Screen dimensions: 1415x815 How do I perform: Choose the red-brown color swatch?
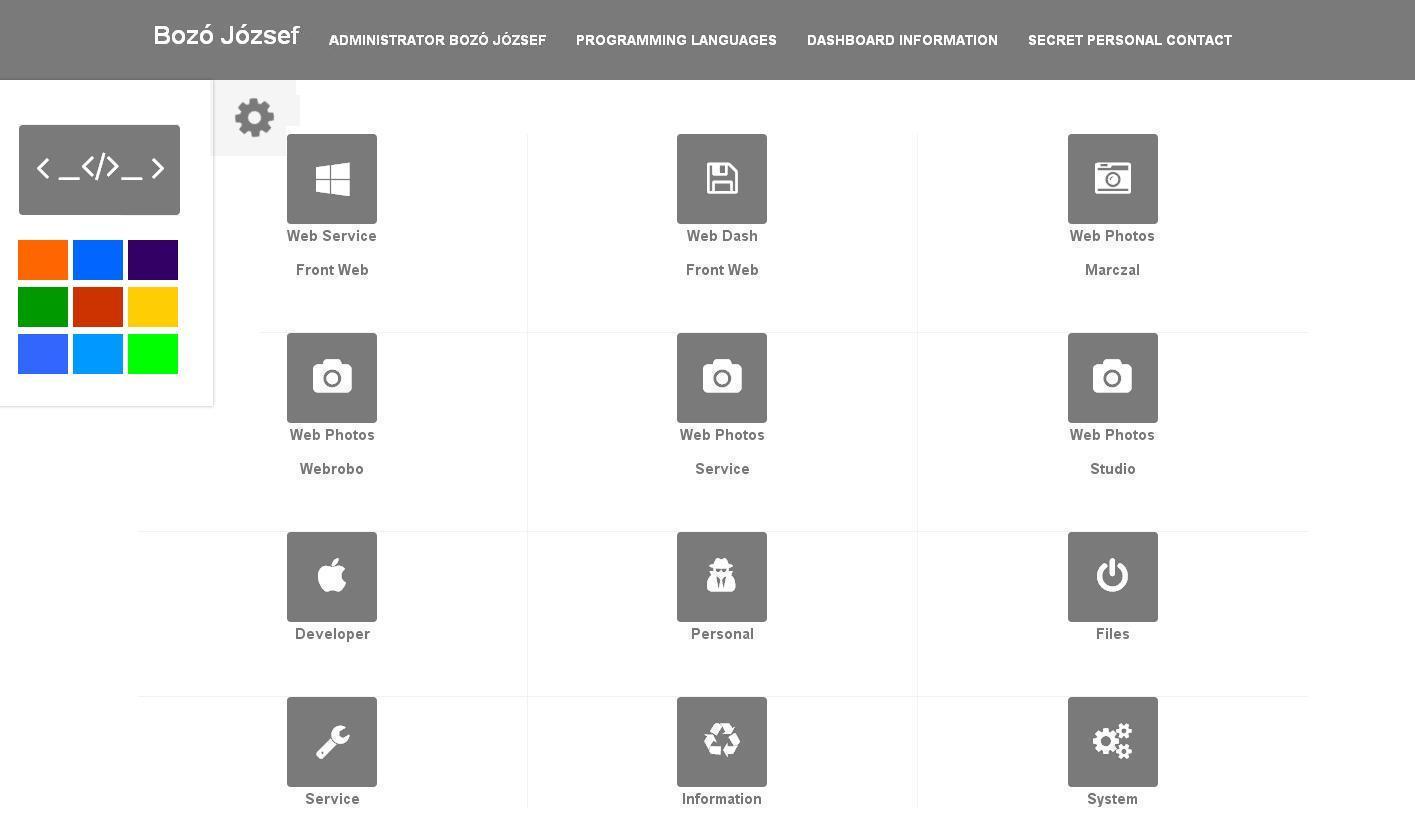[98, 307]
